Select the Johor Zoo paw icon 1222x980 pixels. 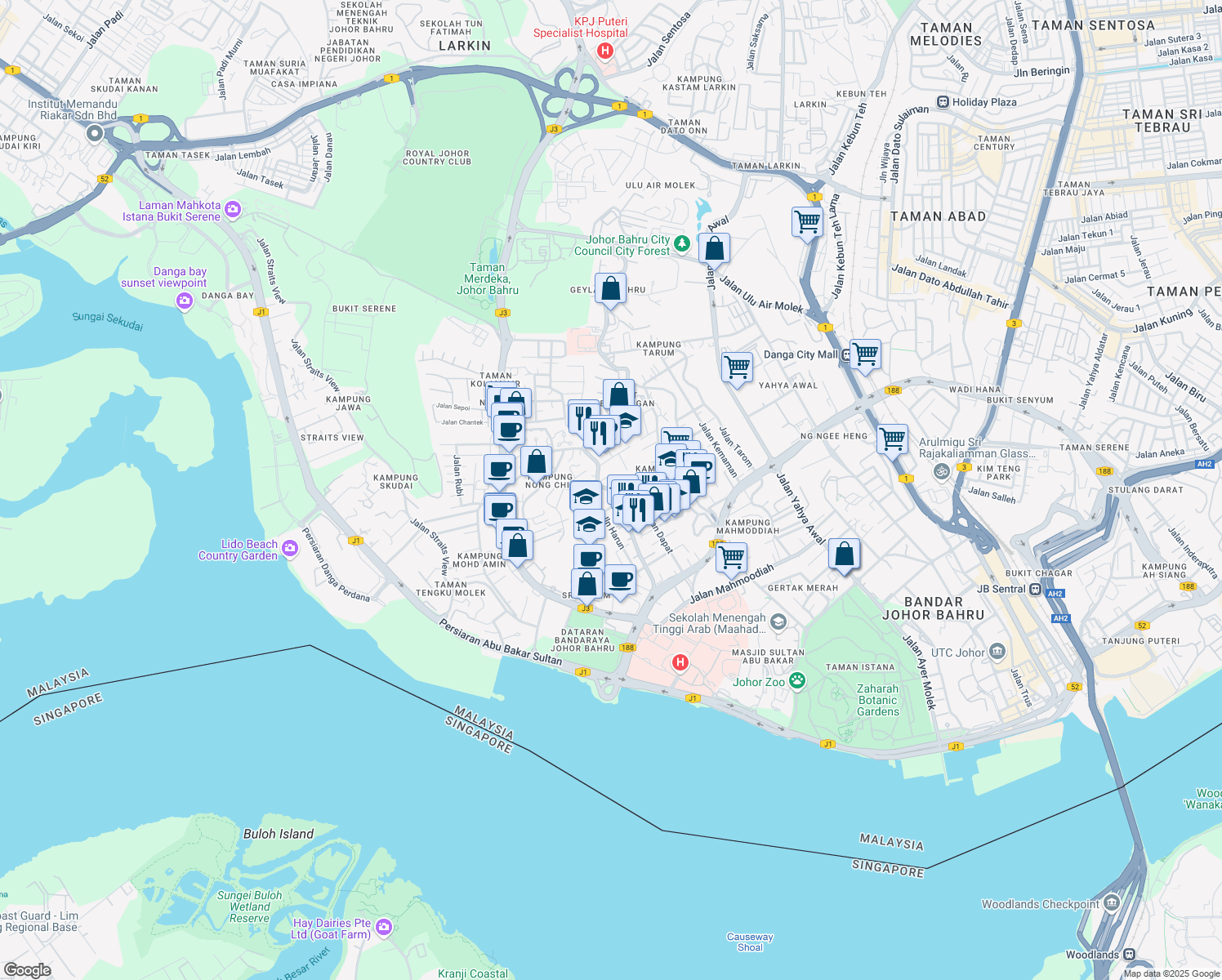point(797,681)
